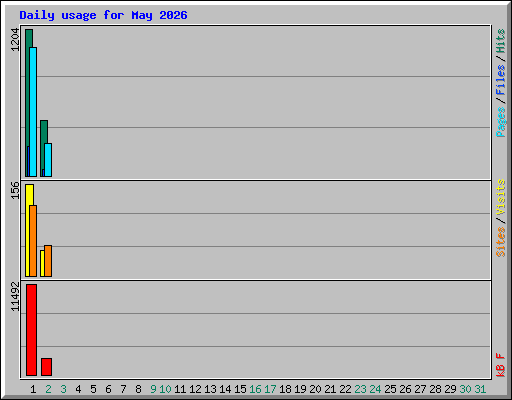Select day 25 on the x-axis

click(x=390, y=389)
